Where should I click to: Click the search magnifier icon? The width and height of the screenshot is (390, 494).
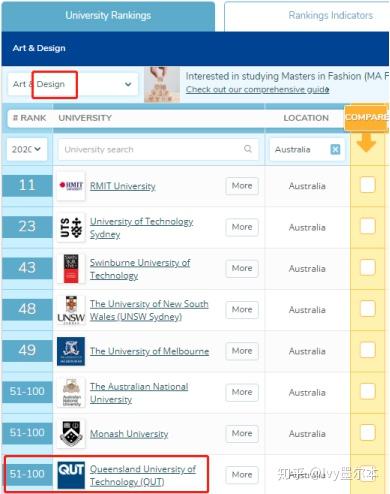tap(248, 149)
